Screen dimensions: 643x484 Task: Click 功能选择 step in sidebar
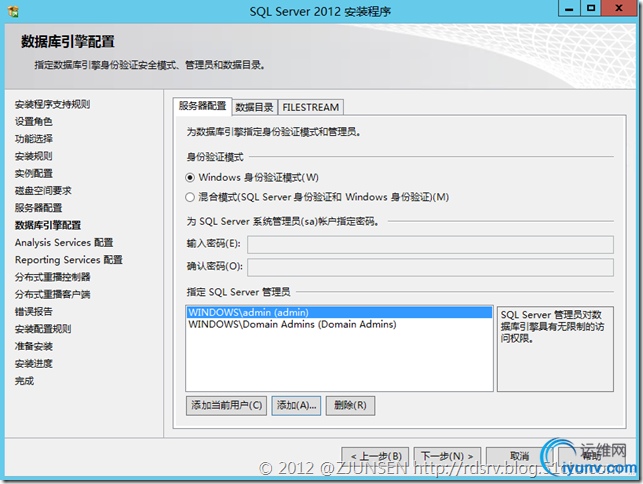(x=34, y=139)
